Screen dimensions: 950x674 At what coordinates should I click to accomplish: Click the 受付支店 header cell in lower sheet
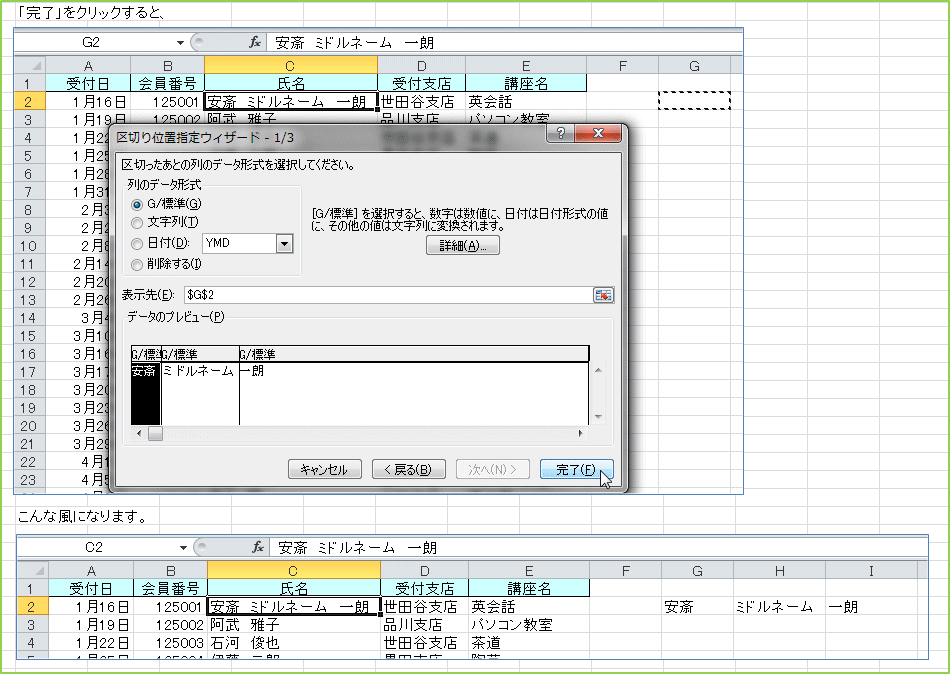tap(425, 588)
